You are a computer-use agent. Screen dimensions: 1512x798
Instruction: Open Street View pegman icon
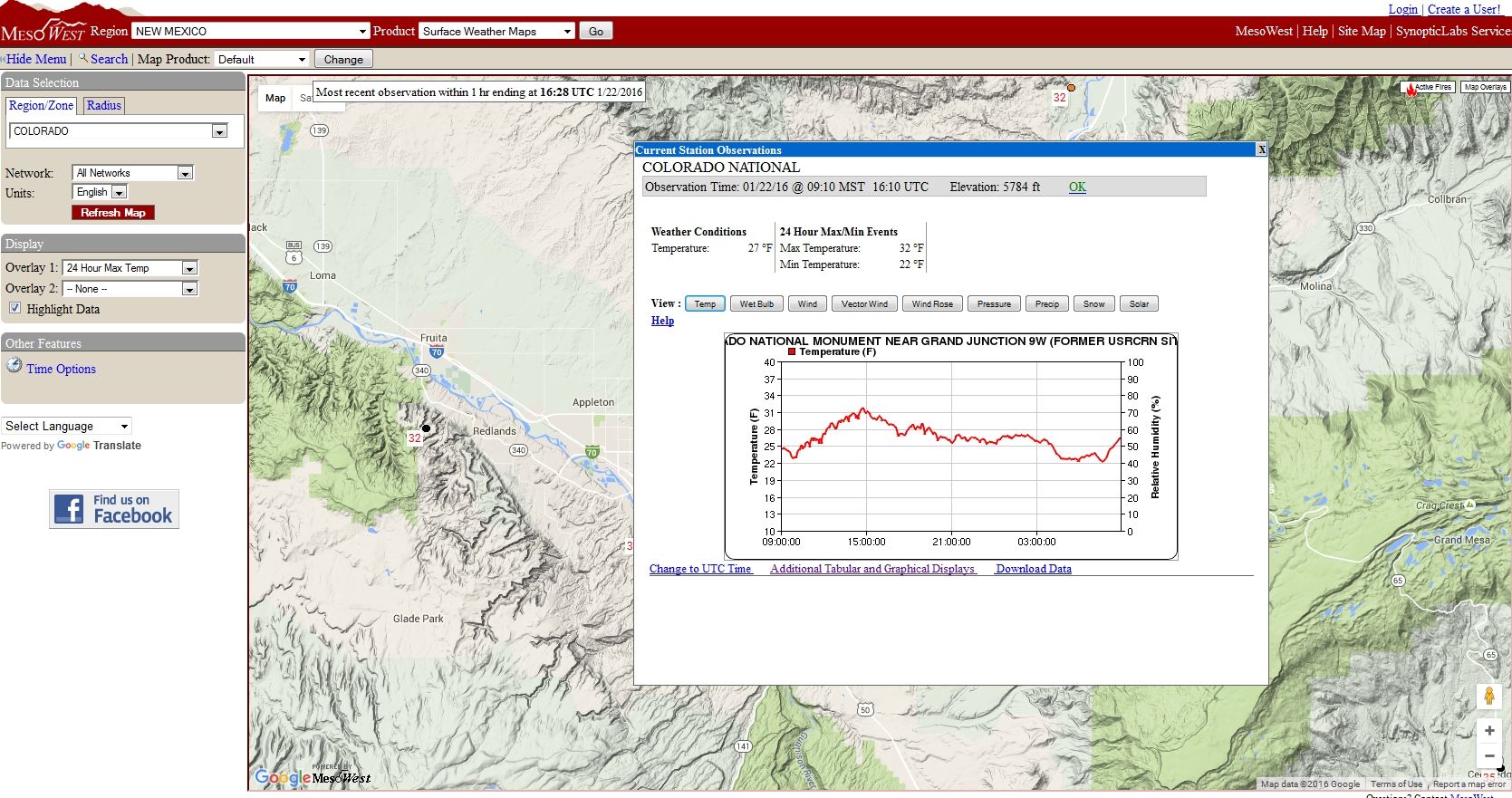click(x=1488, y=696)
